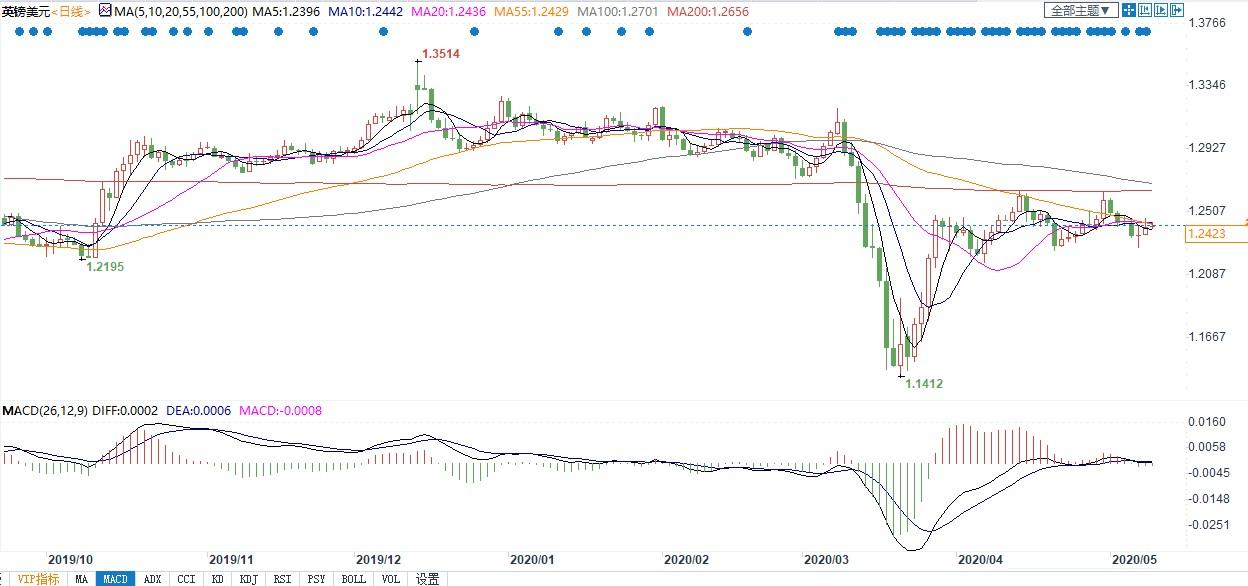
Task: Click the 1.3346 price axis label
Action: pyautogui.click(x=1206, y=85)
